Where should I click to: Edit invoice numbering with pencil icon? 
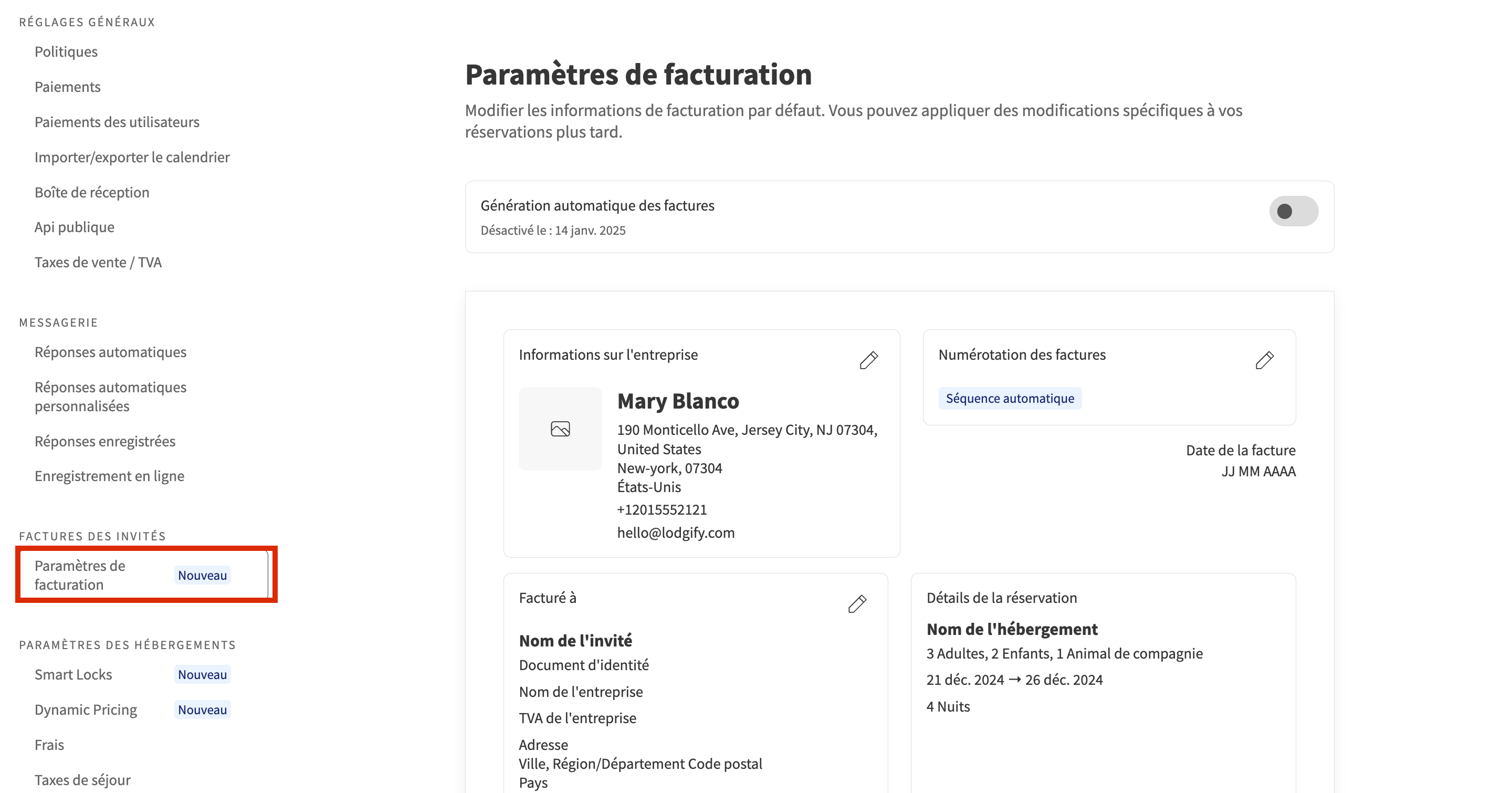click(x=1264, y=360)
